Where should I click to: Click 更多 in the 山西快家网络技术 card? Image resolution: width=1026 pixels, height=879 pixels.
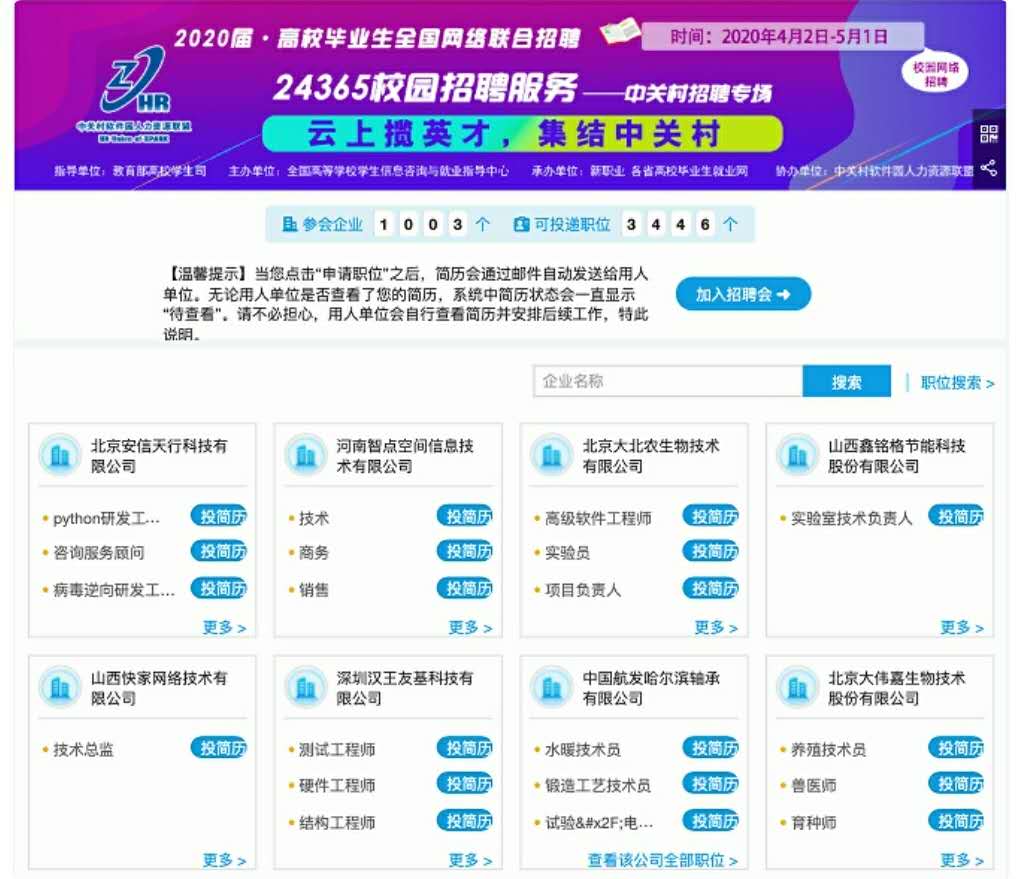tap(224, 860)
